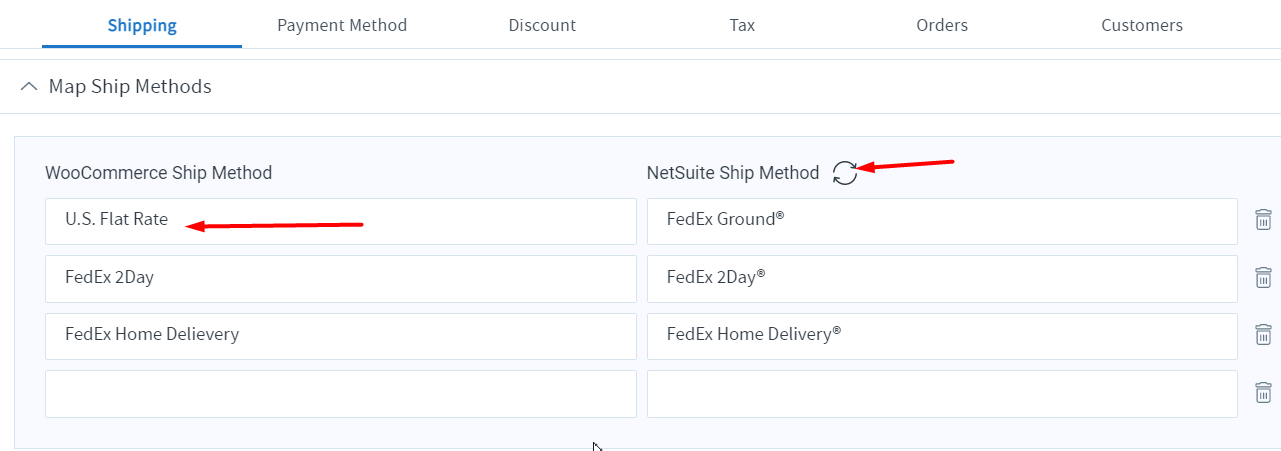Refresh the NetSuite Ship Method list
Image resolution: width=1281 pixels, height=451 pixels.
pos(845,173)
